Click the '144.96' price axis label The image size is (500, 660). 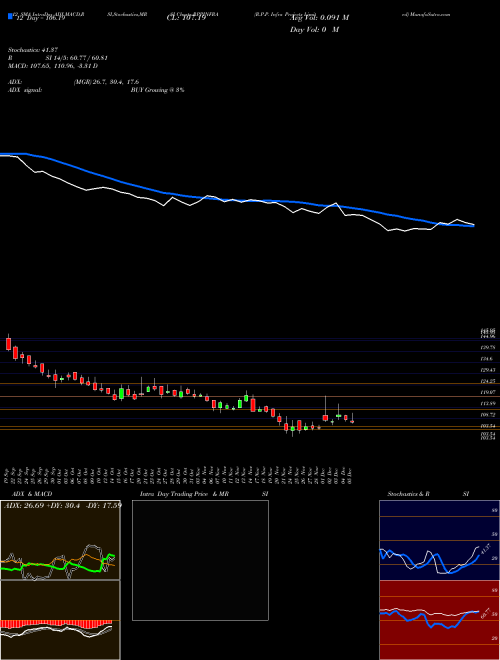tap(488, 337)
